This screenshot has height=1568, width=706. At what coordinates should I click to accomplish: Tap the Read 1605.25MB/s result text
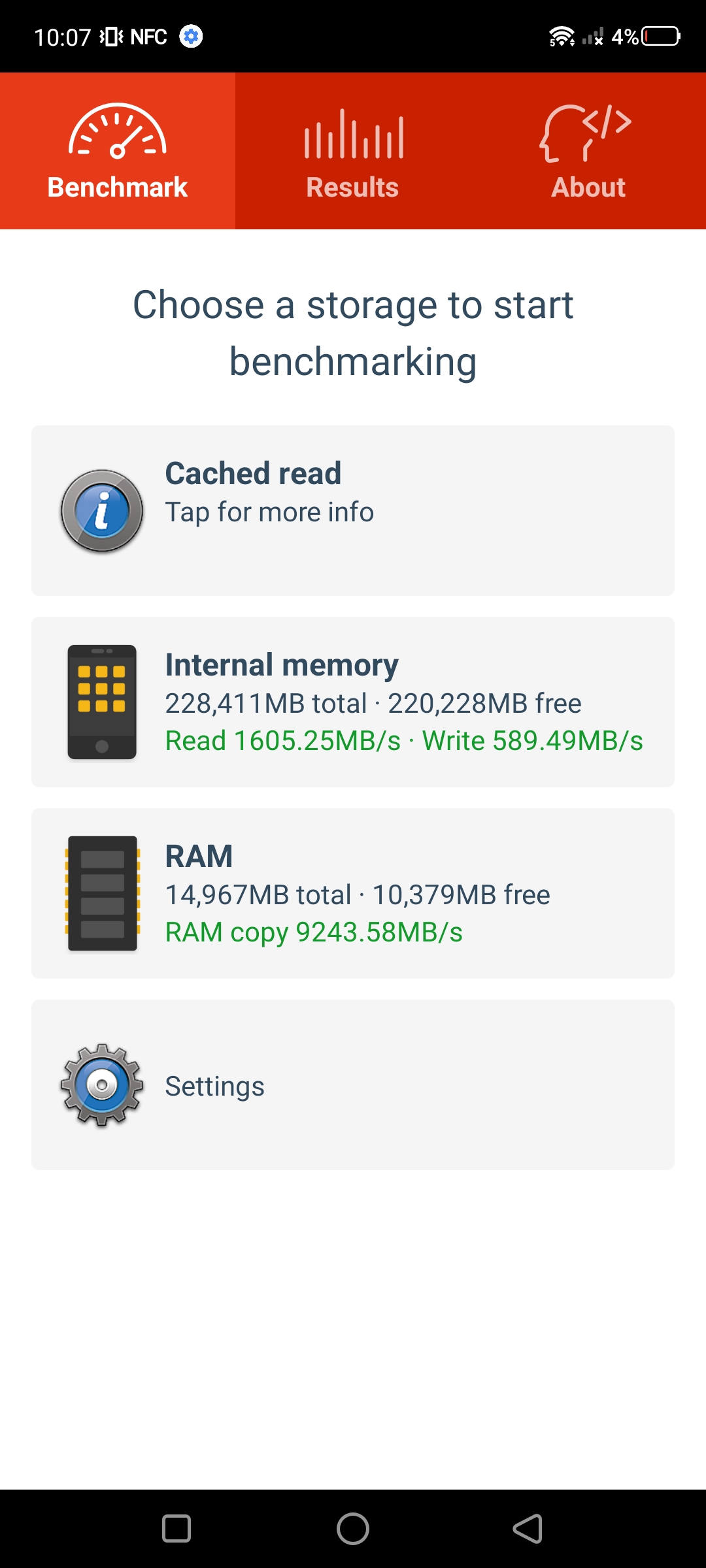pyautogui.click(x=282, y=741)
